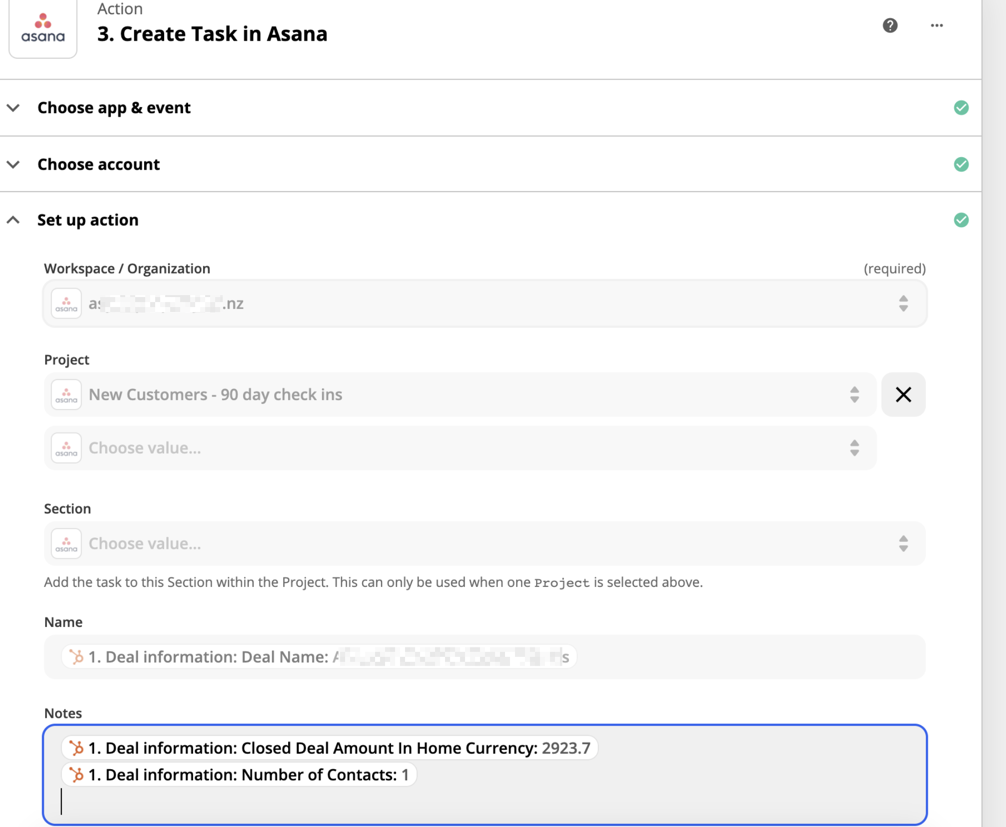The height and width of the screenshot is (827, 1006).
Task: Select the Number of Contacts token in Notes
Action: 239,775
